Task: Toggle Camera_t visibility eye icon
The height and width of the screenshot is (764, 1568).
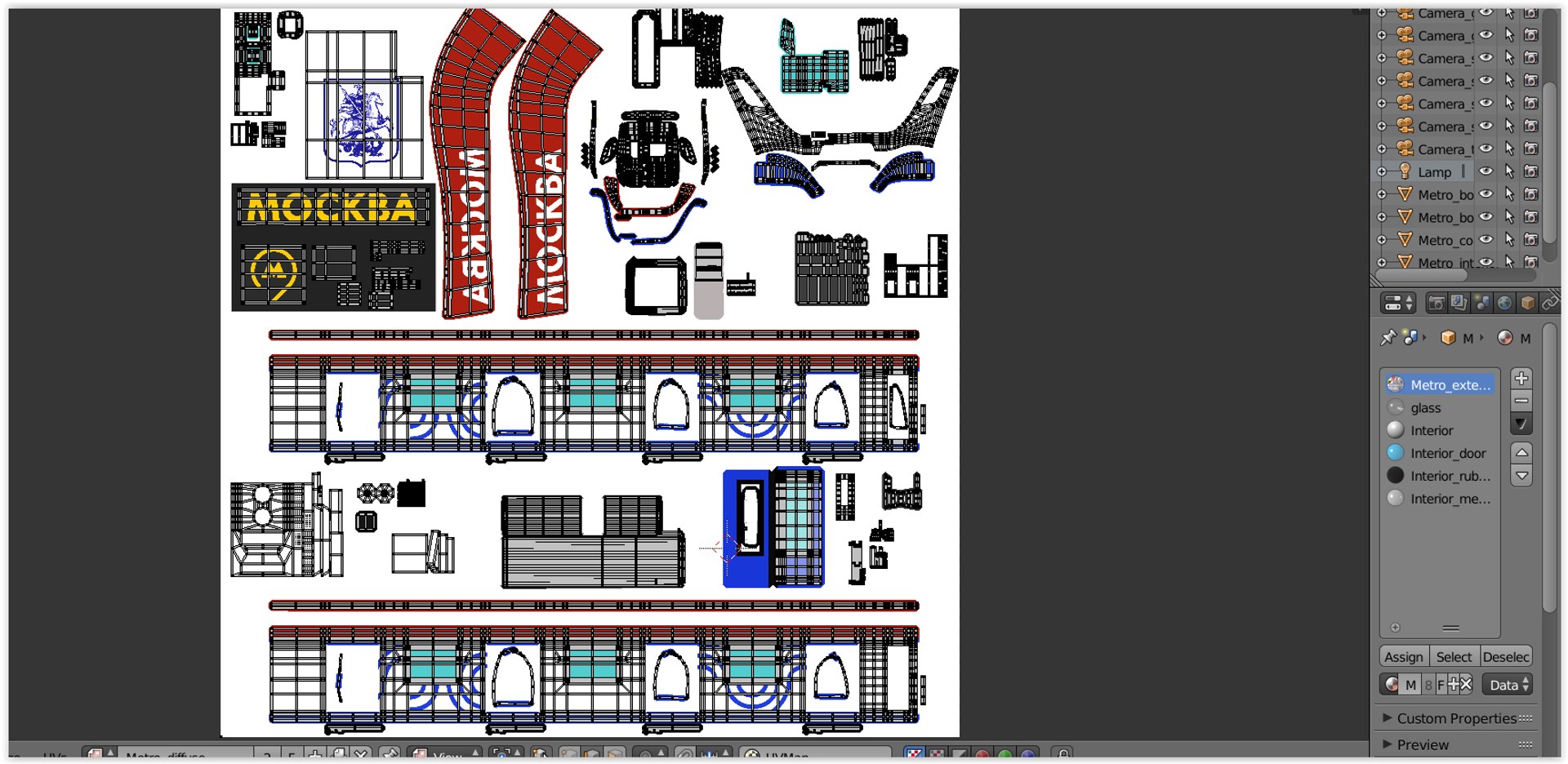Action: [1486, 149]
